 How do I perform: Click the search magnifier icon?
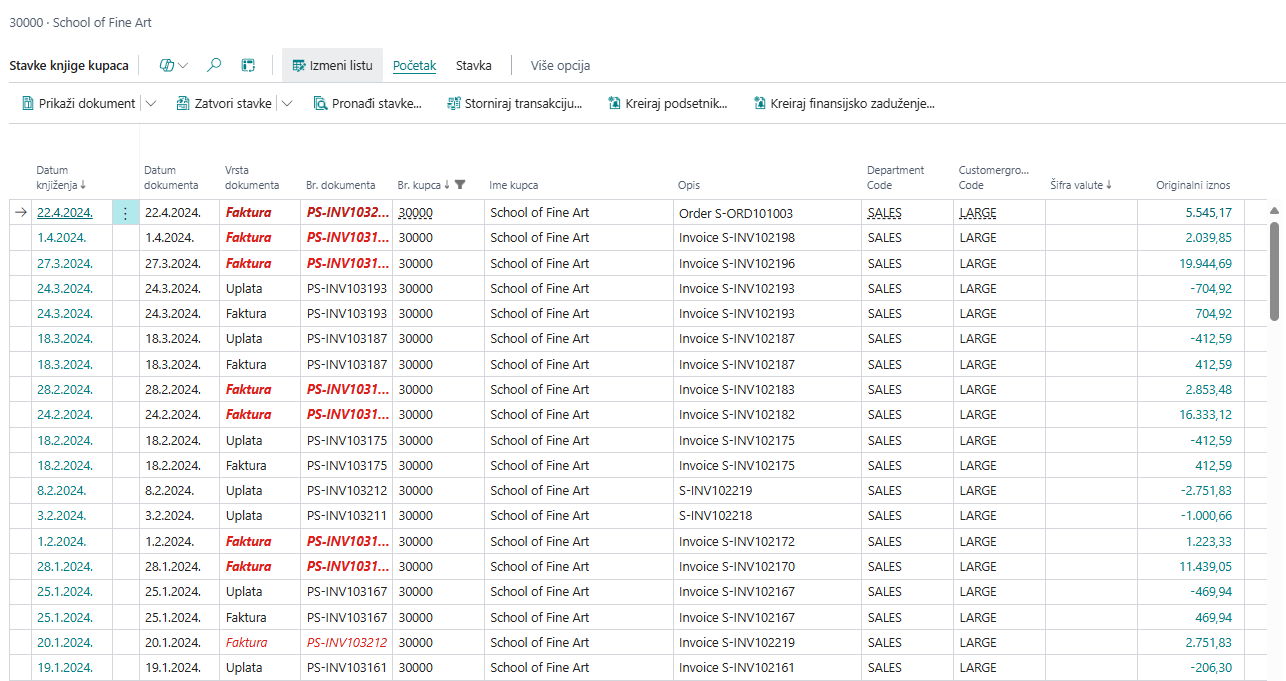pos(214,65)
